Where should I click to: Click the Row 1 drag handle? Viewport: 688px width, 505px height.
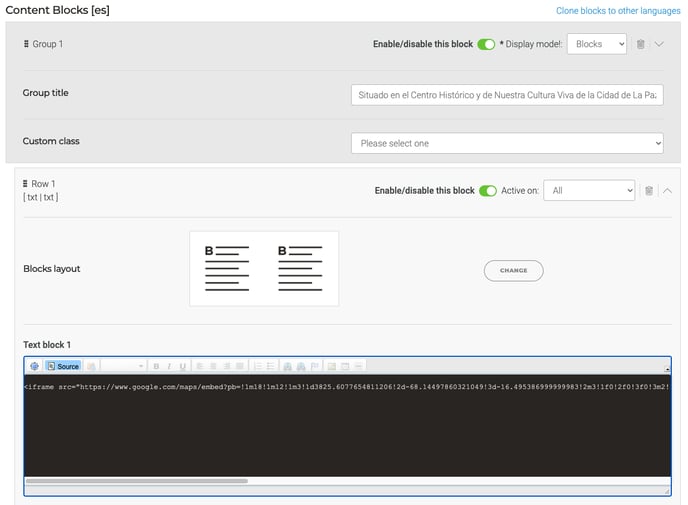(x=25, y=185)
